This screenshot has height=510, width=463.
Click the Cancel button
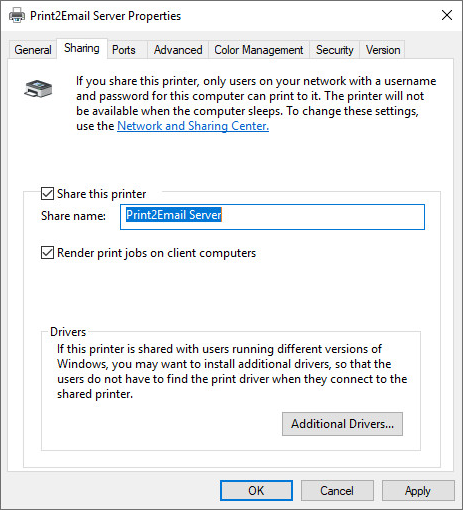(x=337, y=491)
